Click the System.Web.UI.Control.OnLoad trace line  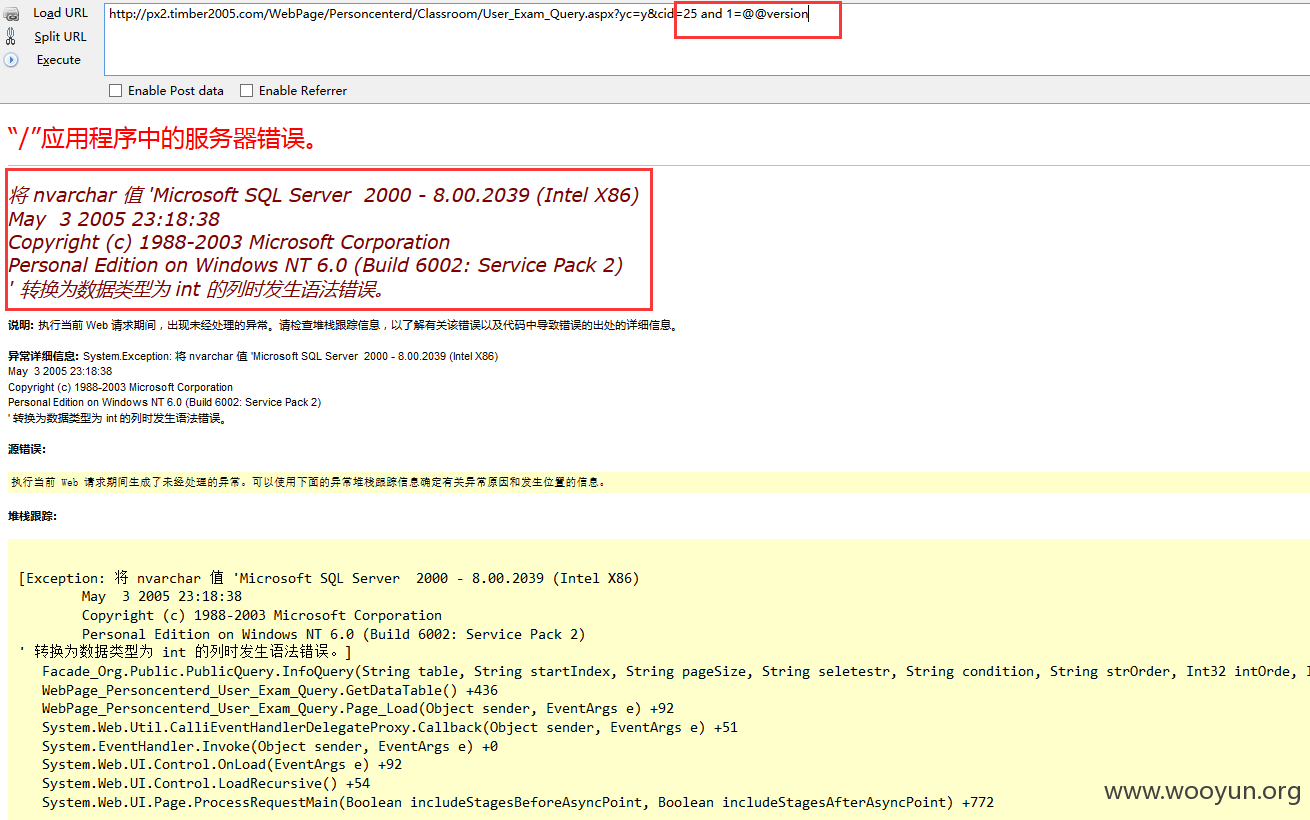pyautogui.click(x=222, y=765)
